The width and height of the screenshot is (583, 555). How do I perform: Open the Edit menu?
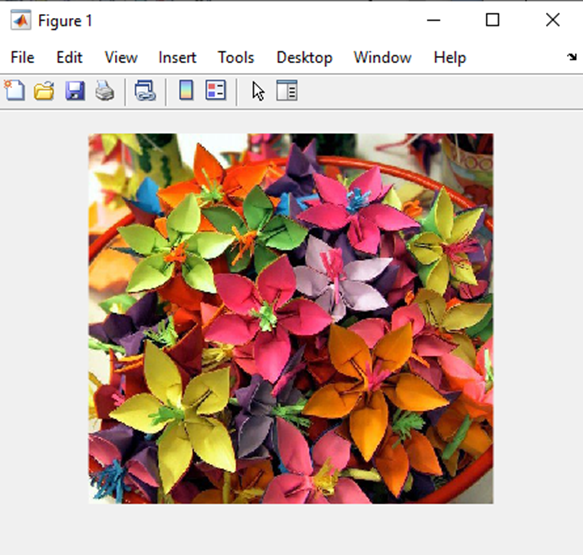tap(69, 58)
